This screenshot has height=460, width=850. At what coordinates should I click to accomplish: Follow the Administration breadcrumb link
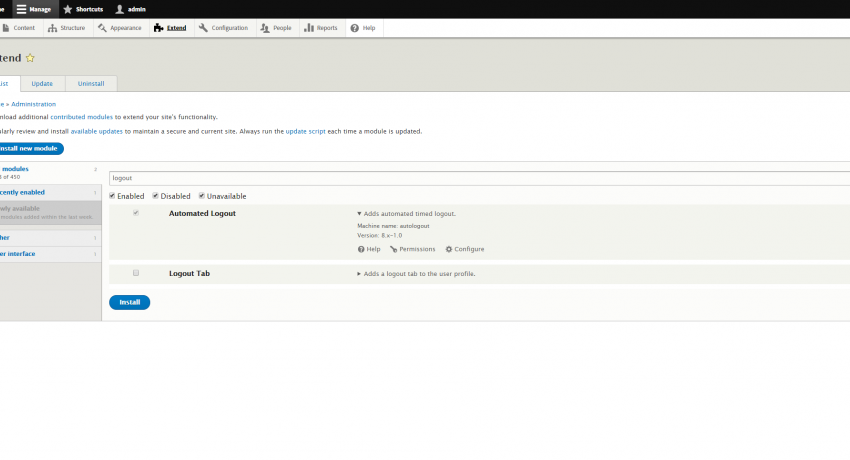[x=34, y=104]
